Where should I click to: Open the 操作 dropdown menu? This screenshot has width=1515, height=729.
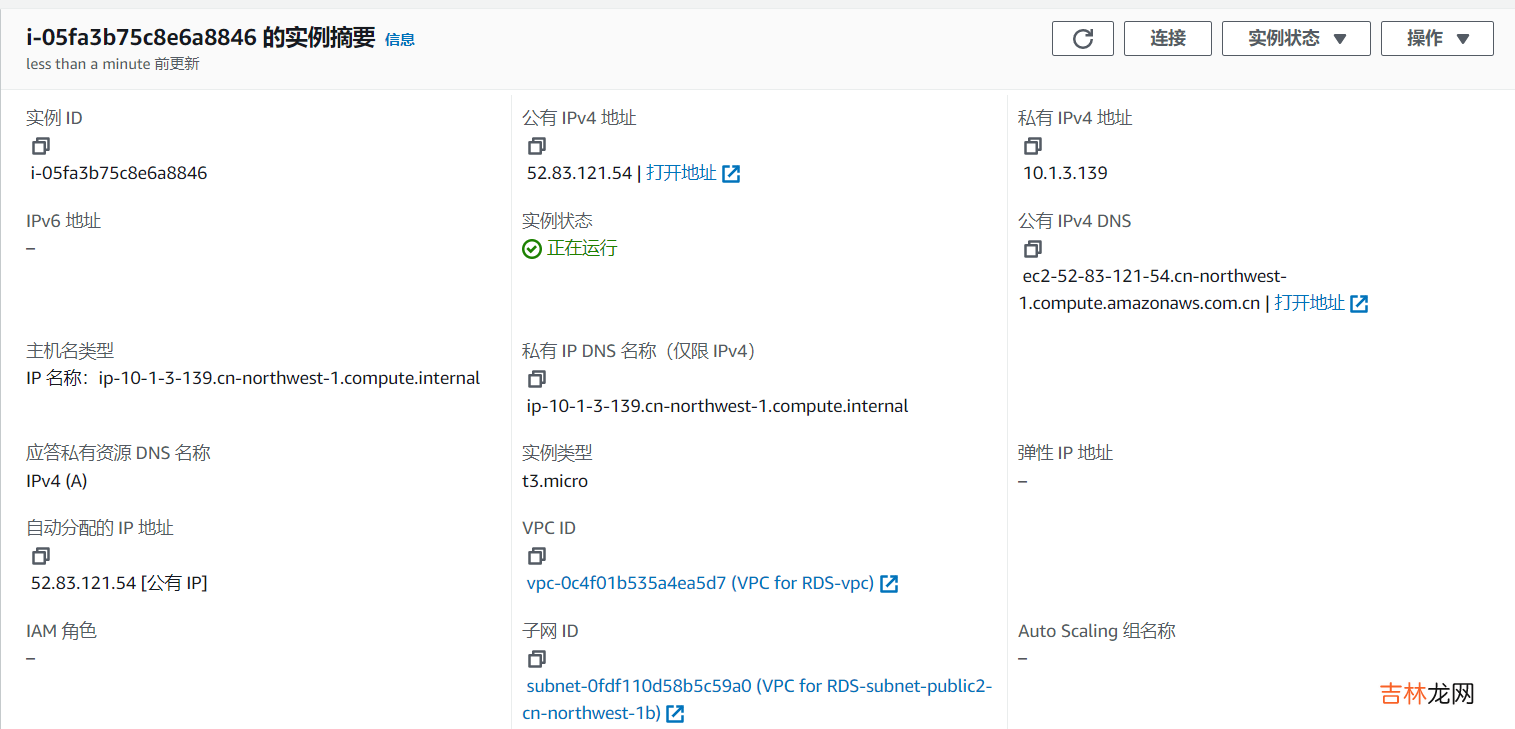1437,39
